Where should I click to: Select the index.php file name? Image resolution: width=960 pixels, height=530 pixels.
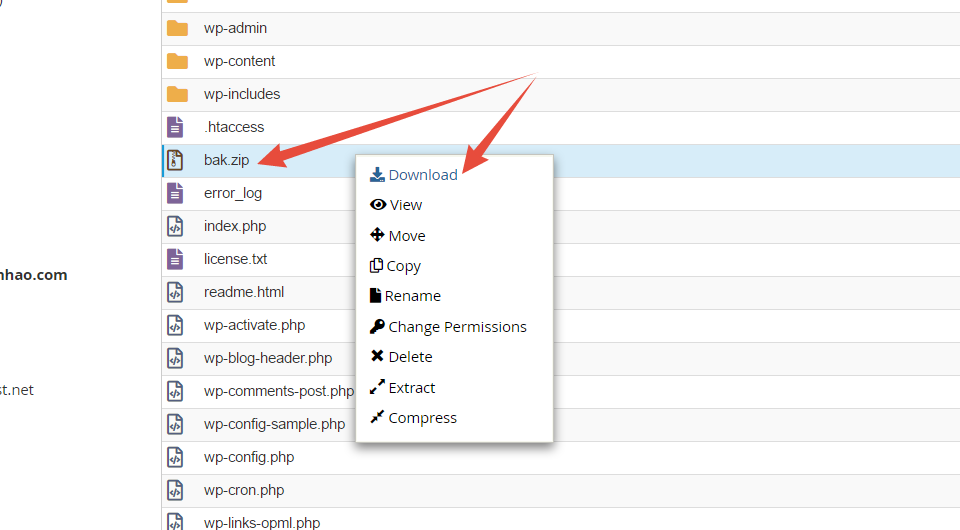click(x=235, y=226)
